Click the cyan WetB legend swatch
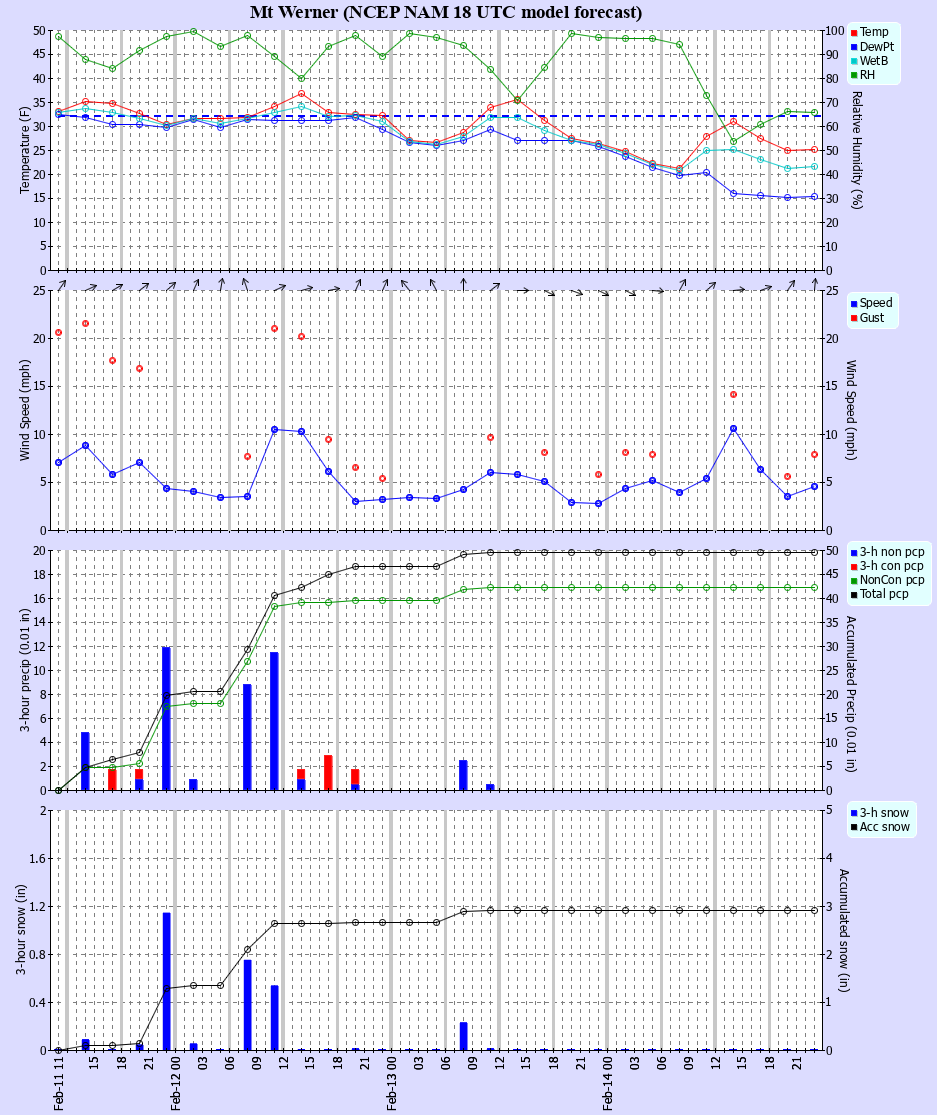The image size is (937, 1115). coord(853,61)
